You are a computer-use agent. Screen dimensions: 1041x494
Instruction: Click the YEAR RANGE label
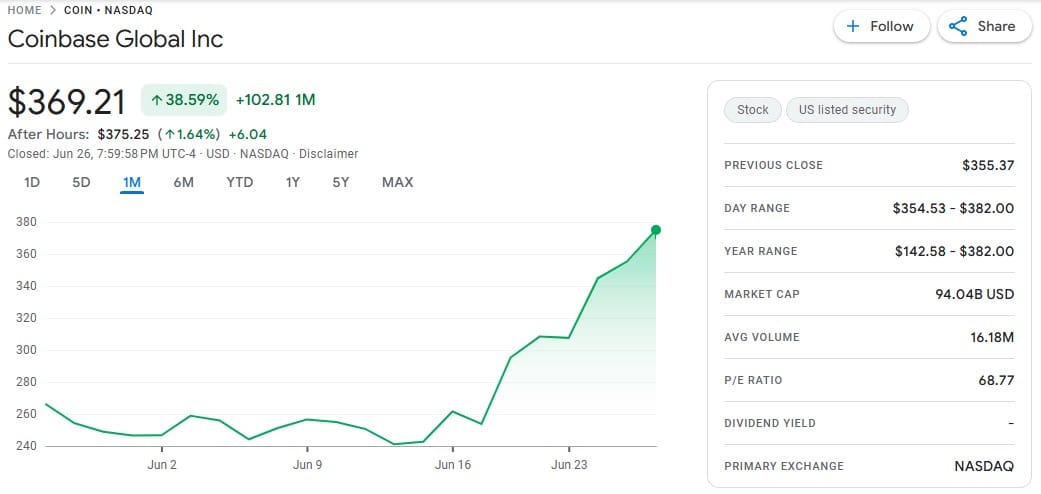[x=761, y=252]
